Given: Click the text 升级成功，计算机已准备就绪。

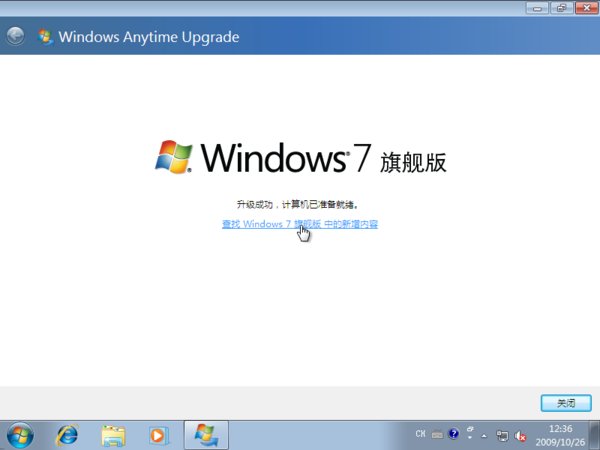Looking at the screenshot, I should pyautogui.click(x=298, y=204).
